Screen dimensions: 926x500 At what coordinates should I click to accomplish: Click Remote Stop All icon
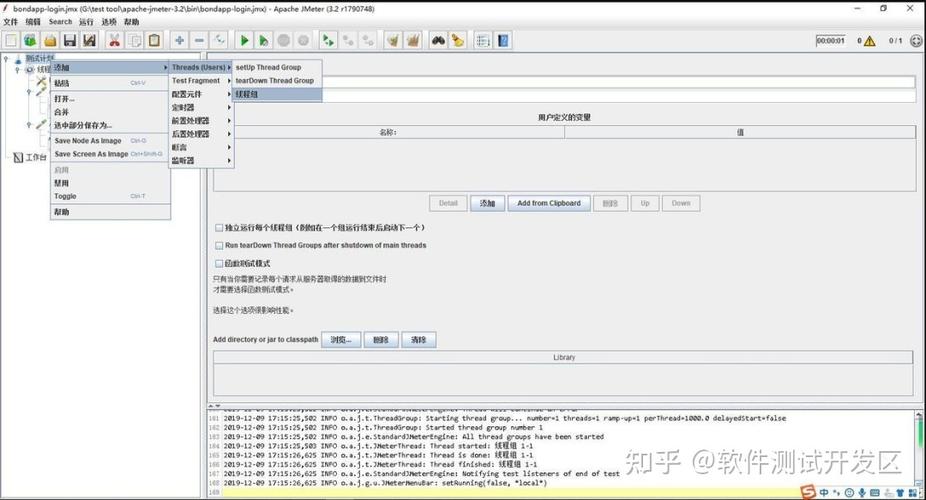tap(348, 40)
